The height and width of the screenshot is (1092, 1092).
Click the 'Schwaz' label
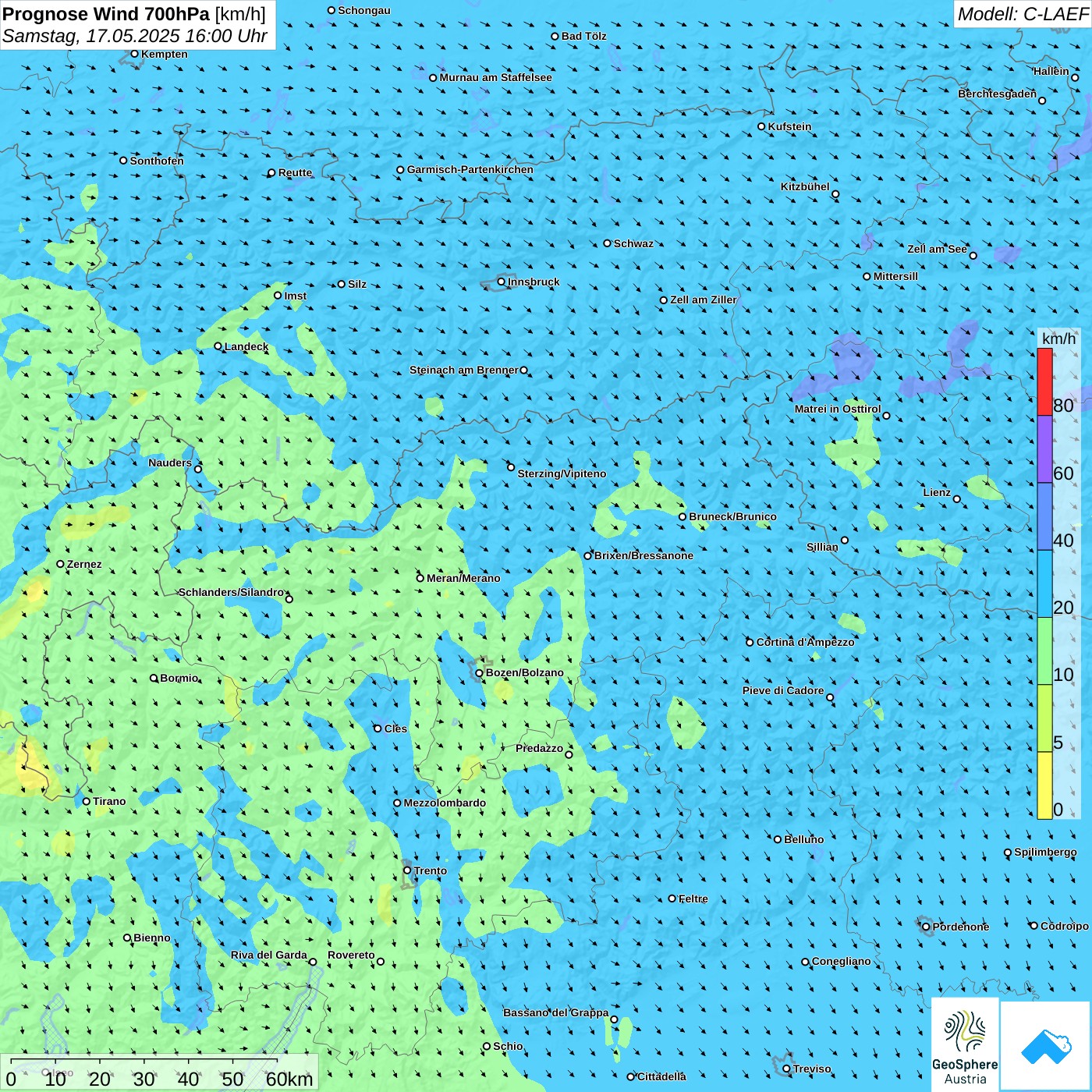633,243
